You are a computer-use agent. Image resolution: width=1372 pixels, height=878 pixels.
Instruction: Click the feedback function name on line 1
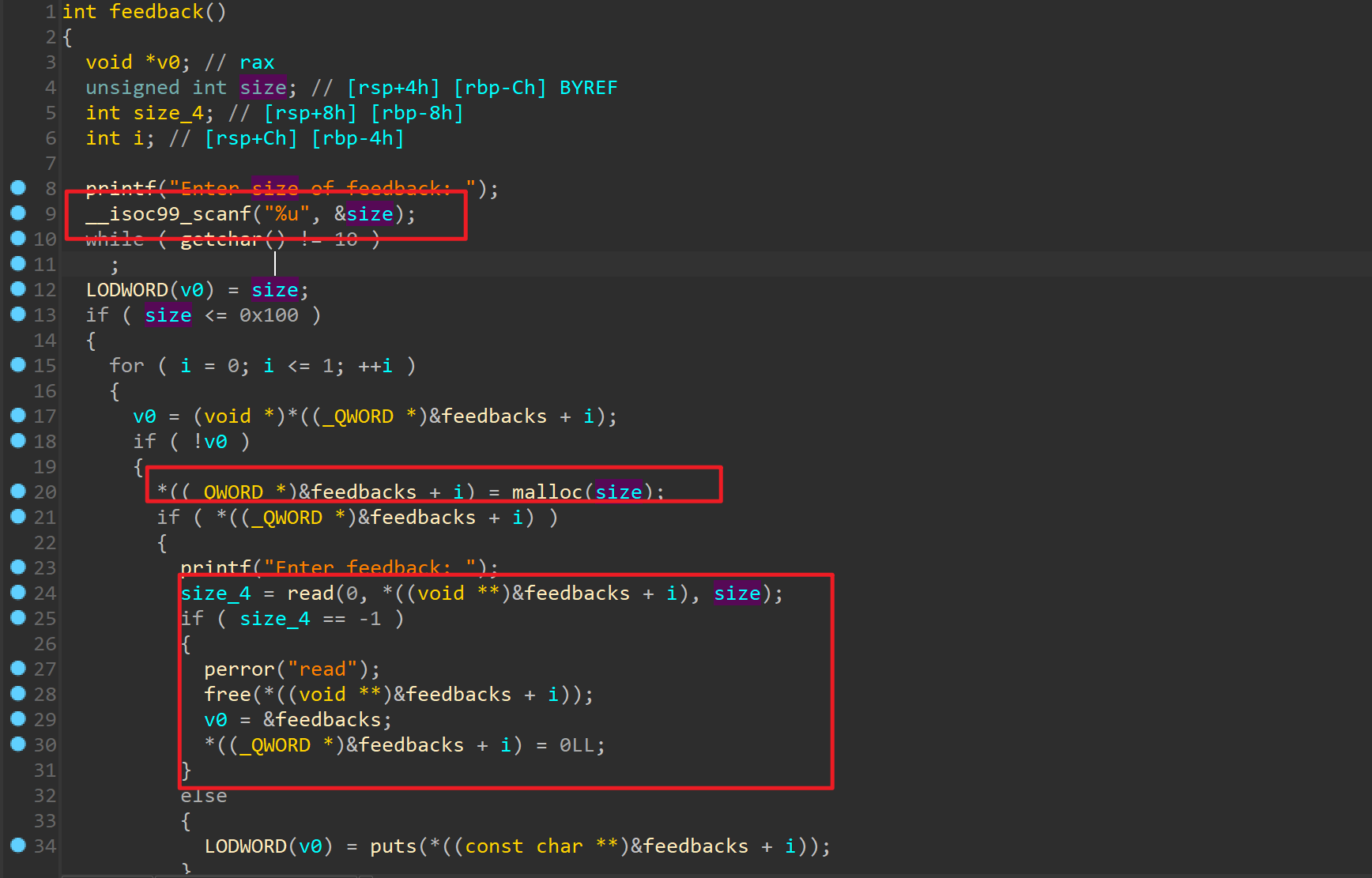(156, 12)
